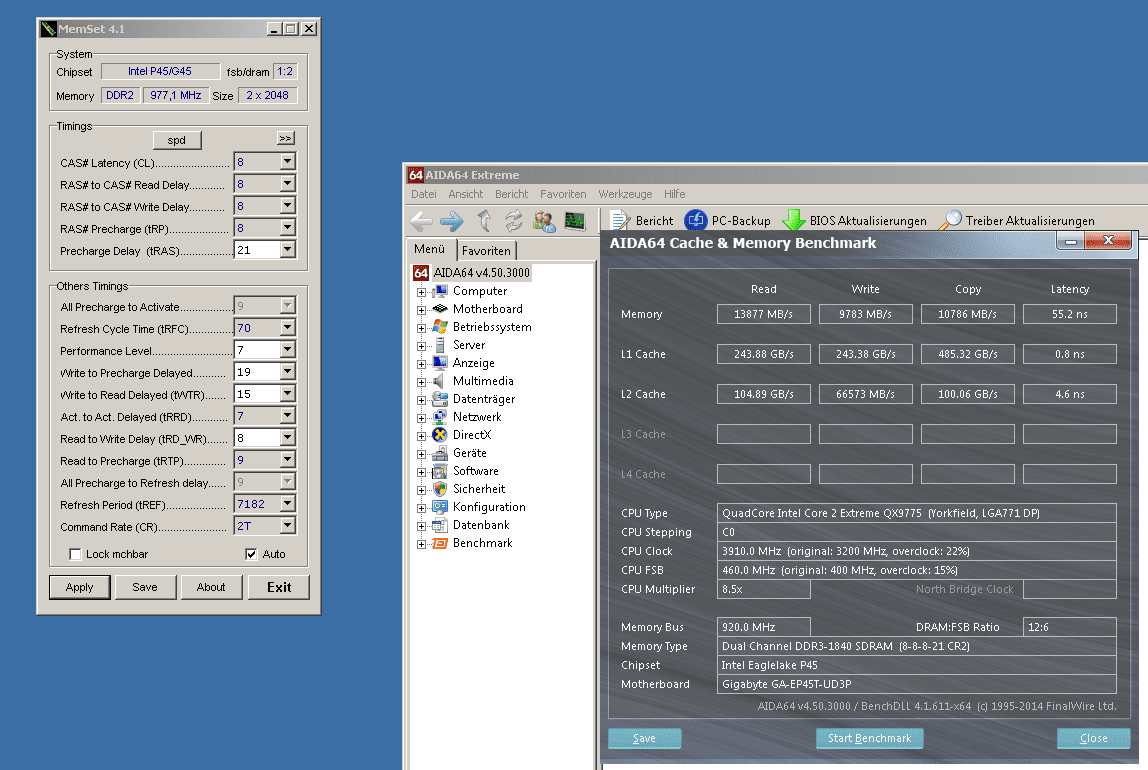Image resolution: width=1148 pixels, height=770 pixels.
Task: Select the Datenträger icon in the tree
Action: click(x=439, y=399)
